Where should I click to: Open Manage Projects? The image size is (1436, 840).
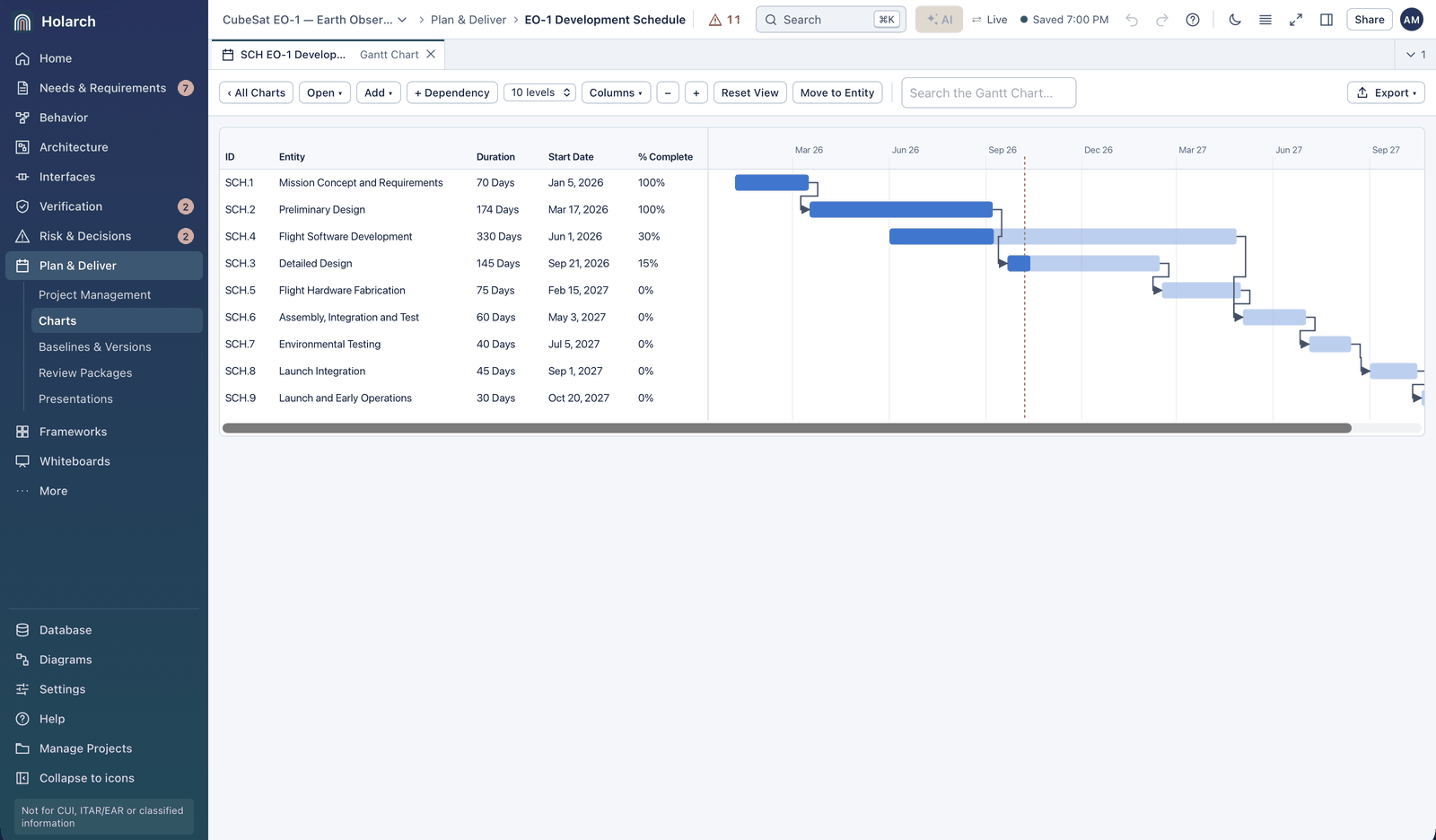pyautogui.click(x=104, y=748)
